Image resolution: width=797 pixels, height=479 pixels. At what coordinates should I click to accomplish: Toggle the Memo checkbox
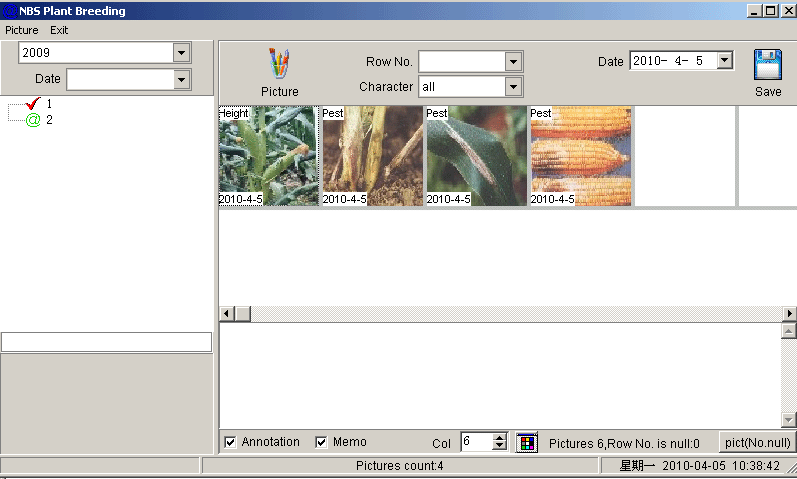[x=321, y=442]
